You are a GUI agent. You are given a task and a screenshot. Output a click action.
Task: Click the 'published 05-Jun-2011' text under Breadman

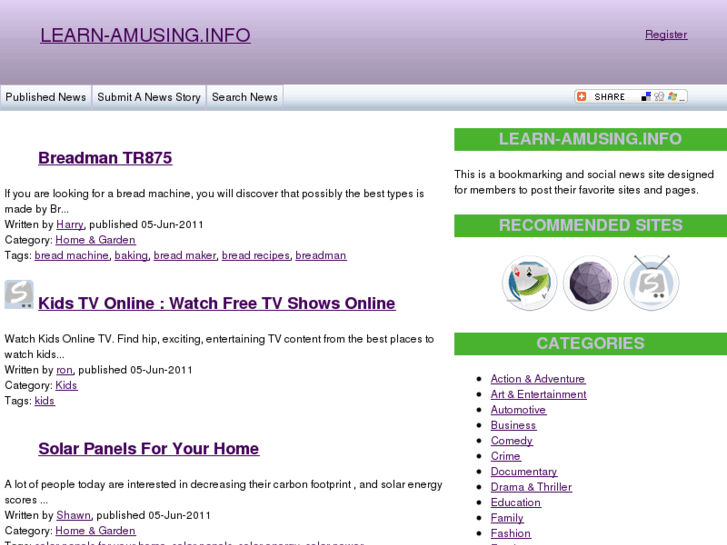point(146,224)
